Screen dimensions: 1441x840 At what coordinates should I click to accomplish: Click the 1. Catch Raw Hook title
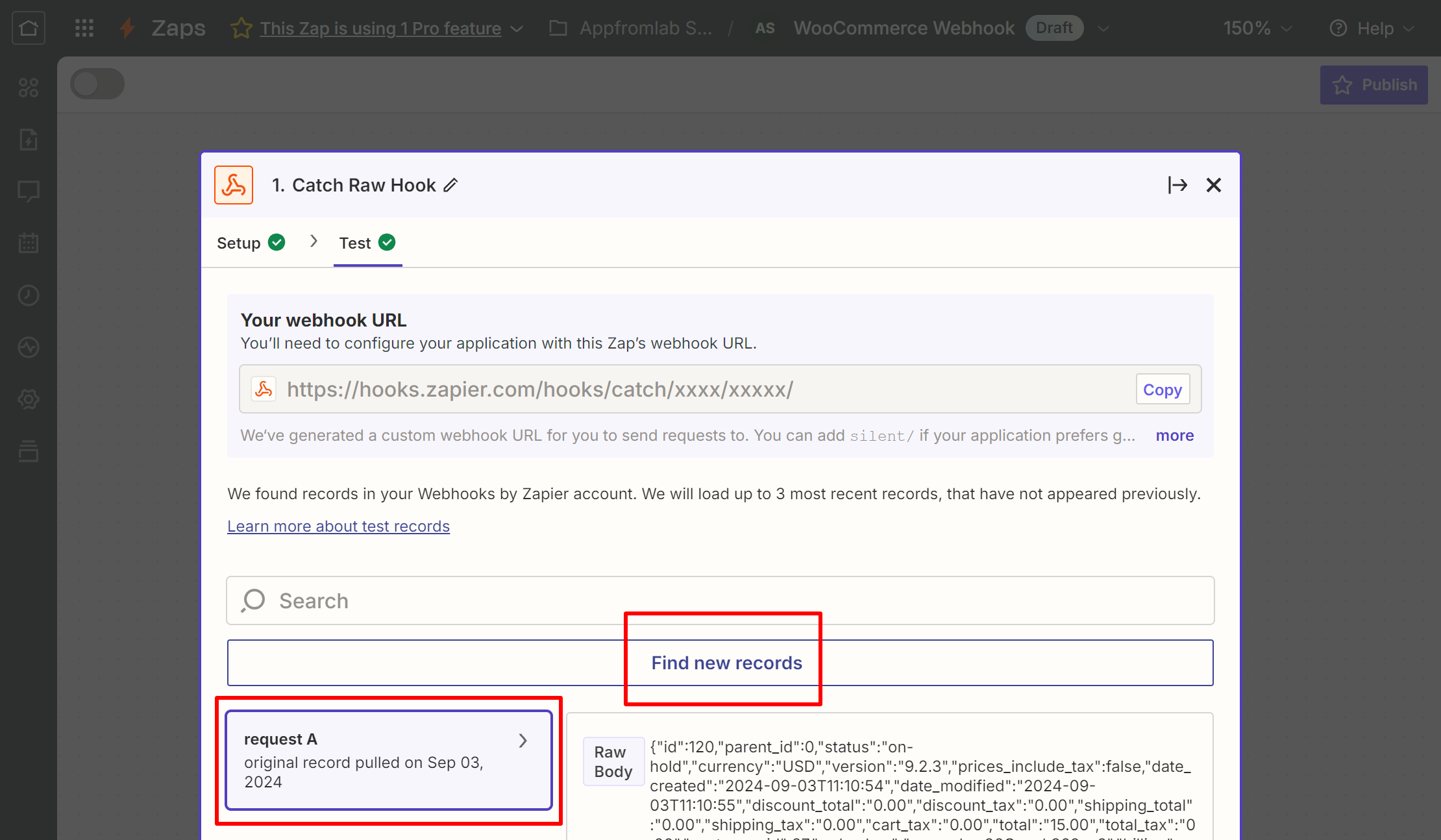(x=354, y=185)
